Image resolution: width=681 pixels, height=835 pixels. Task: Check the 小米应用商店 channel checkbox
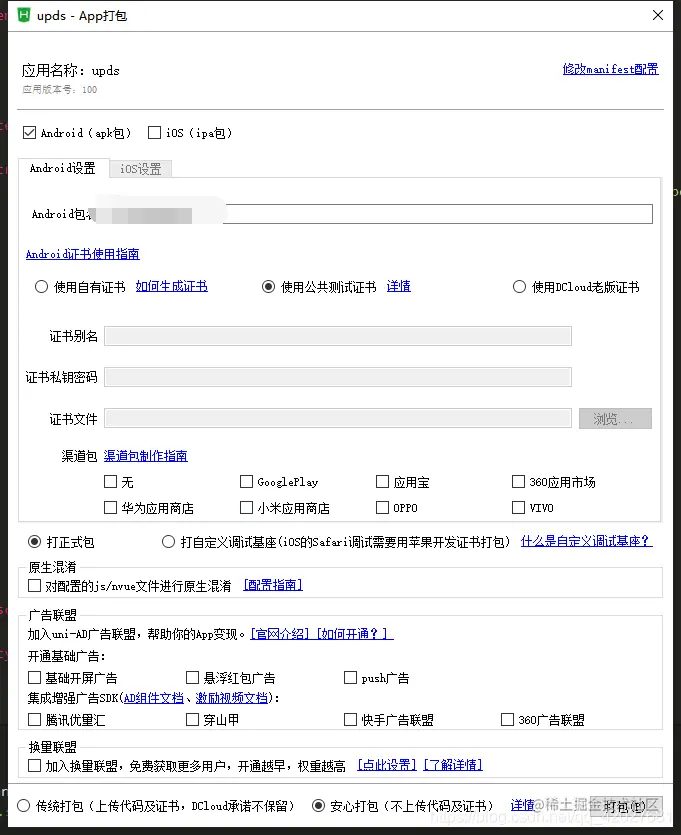[x=246, y=507]
